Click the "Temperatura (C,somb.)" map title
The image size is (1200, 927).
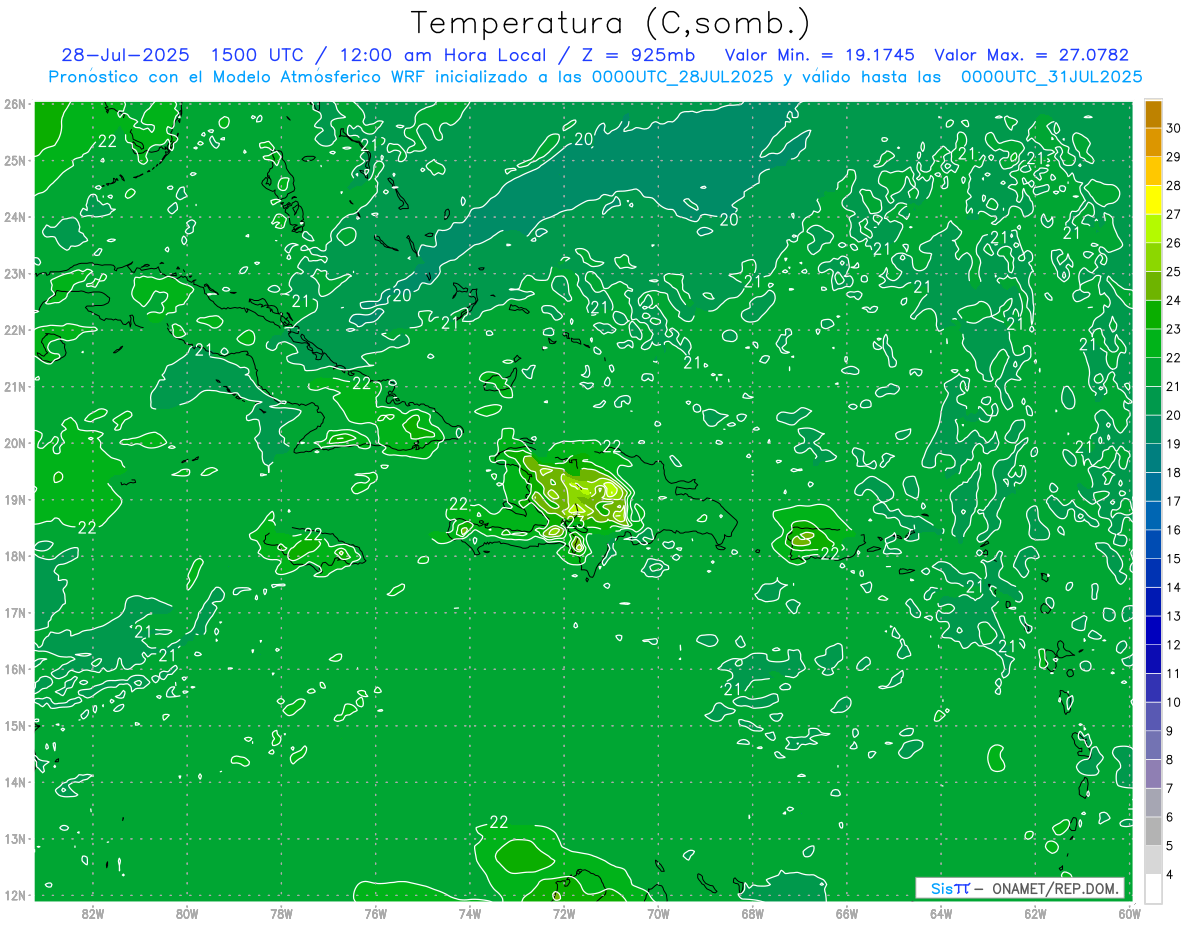[x=611, y=23]
